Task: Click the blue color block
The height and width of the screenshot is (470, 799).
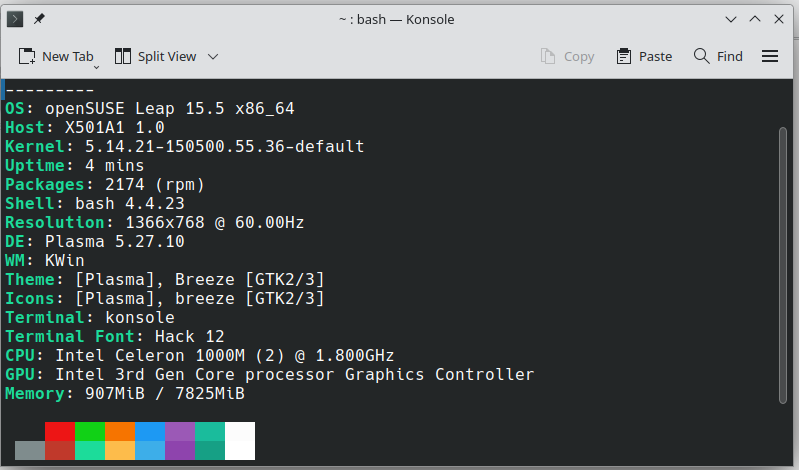Action: point(150,431)
